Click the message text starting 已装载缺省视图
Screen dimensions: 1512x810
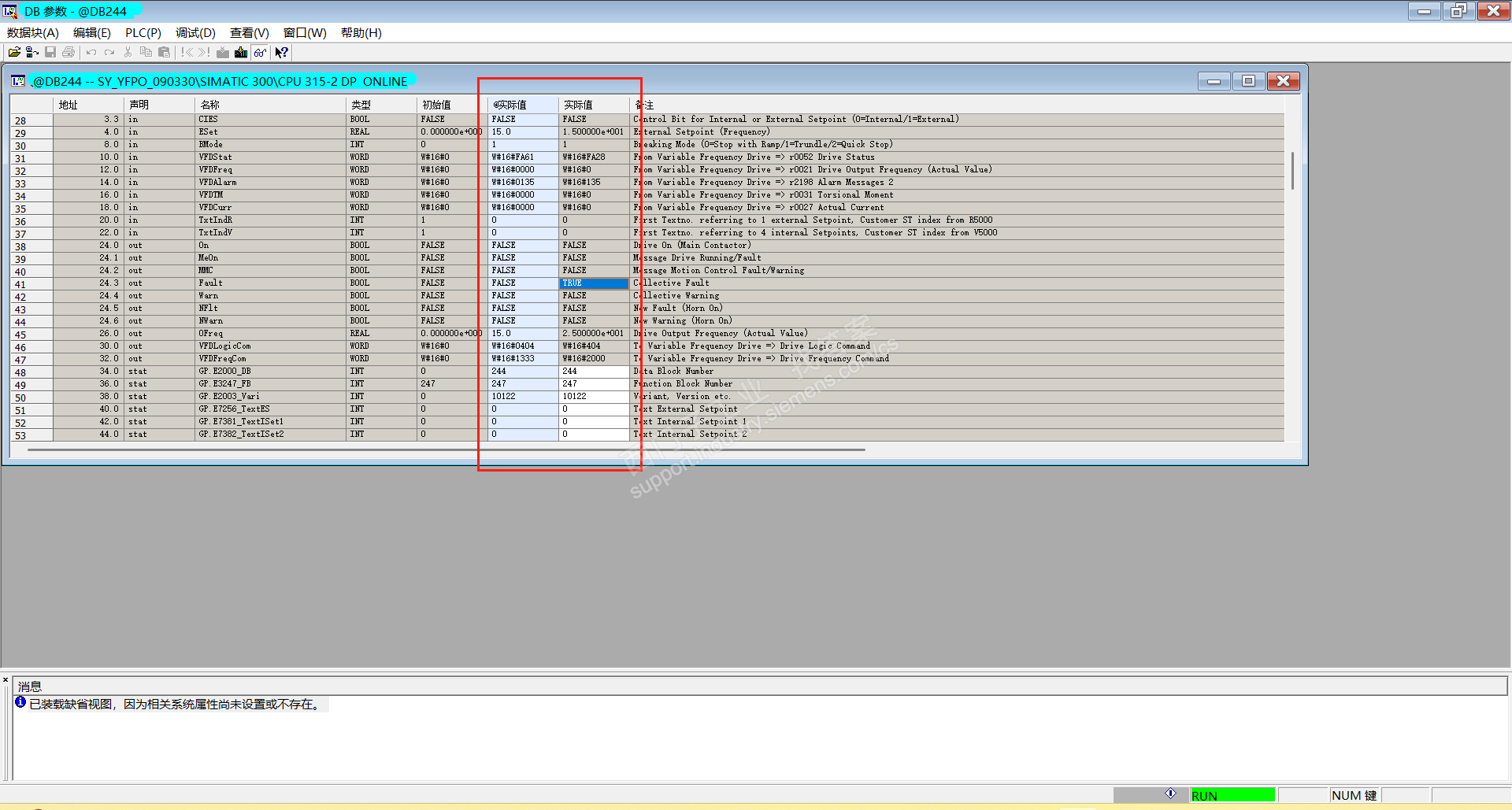click(x=176, y=705)
